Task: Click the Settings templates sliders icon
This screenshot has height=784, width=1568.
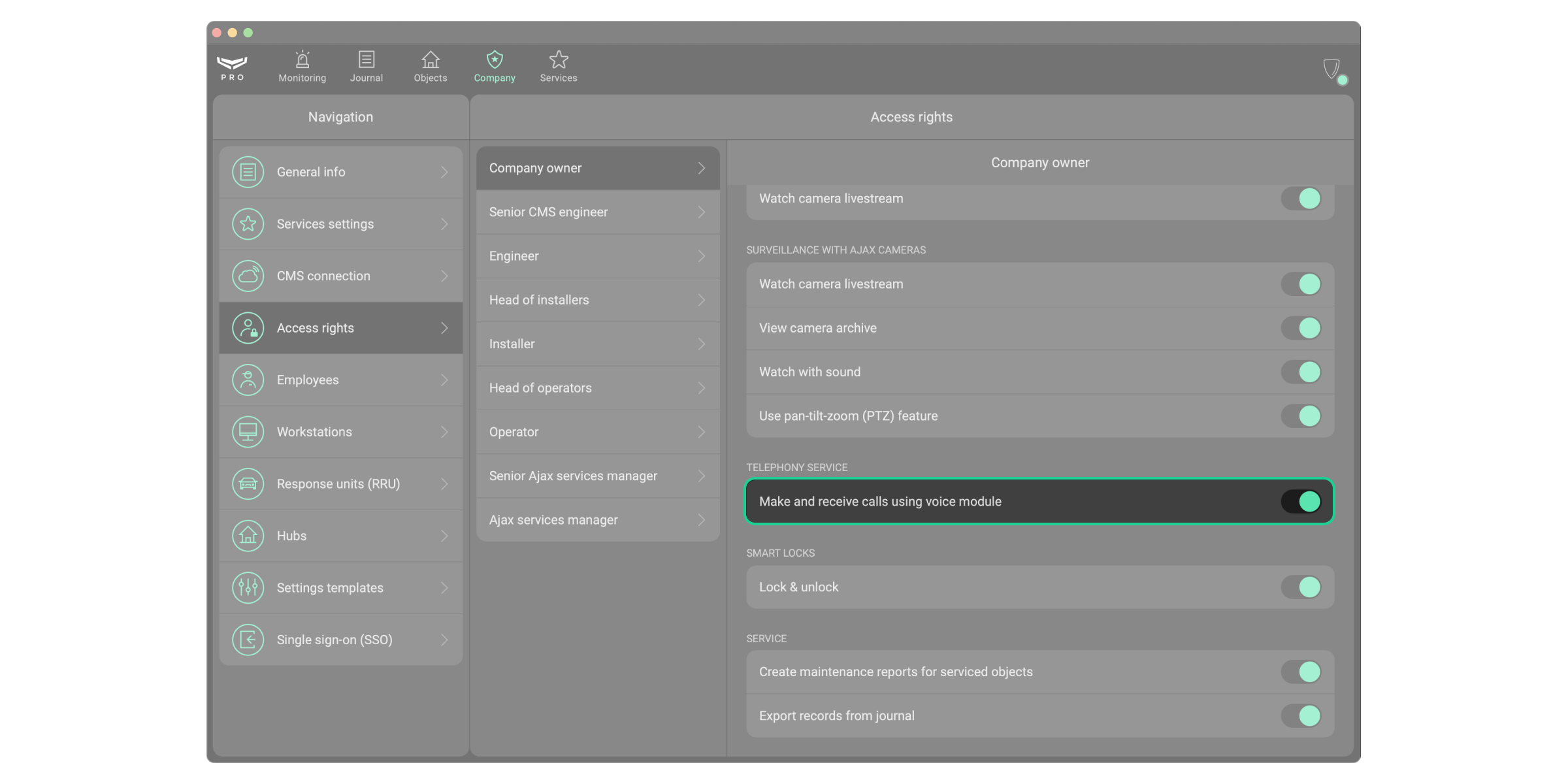Action: [248, 587]
